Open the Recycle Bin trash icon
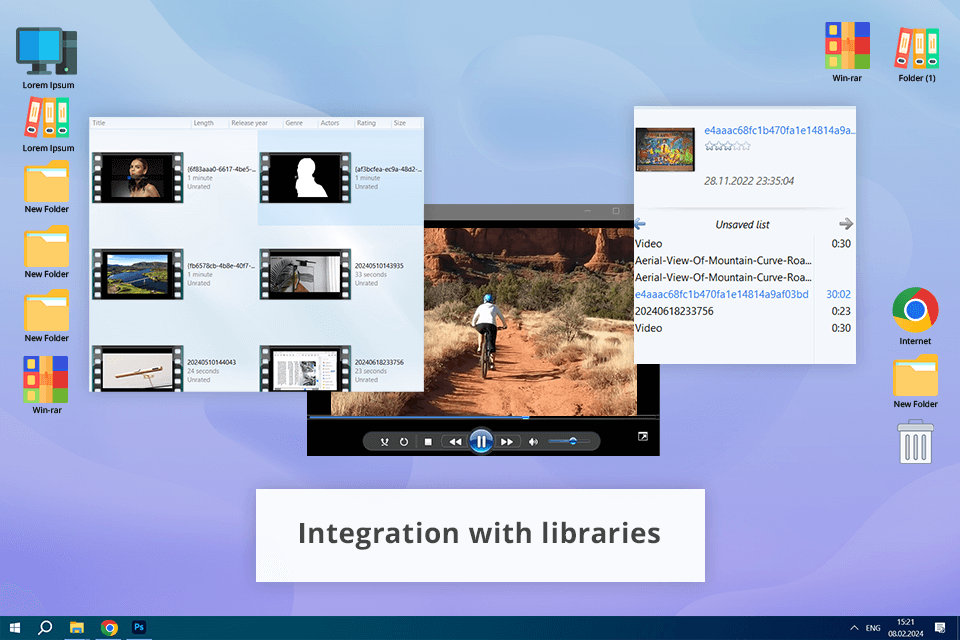This screenshot has height=640, width=960. pyautogui.click(x=915, y=442)
